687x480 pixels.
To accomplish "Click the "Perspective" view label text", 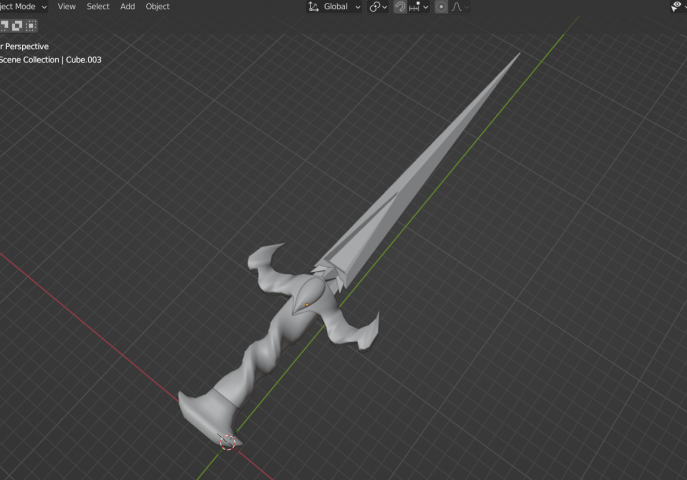I will pos(27,46).
